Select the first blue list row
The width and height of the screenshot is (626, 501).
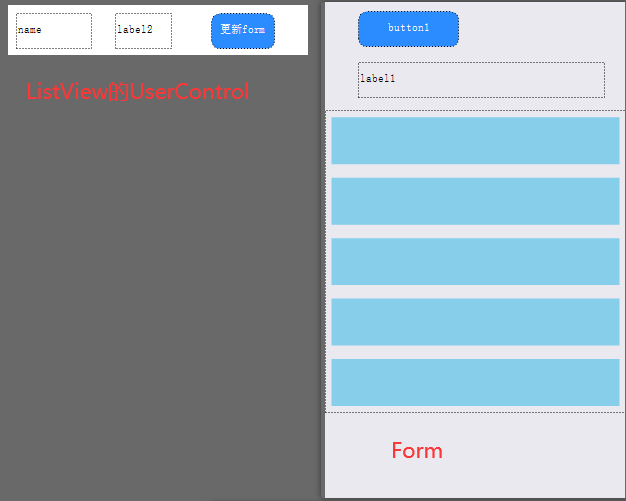coord(475,141)
